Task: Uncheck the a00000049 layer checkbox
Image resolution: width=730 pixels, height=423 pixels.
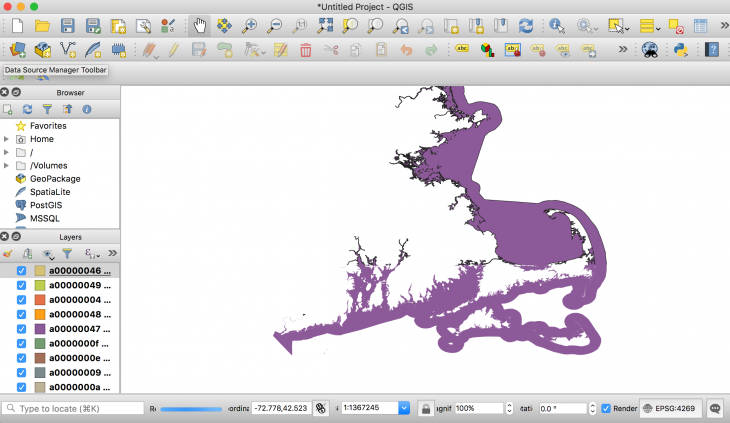Action: point(22,285)
